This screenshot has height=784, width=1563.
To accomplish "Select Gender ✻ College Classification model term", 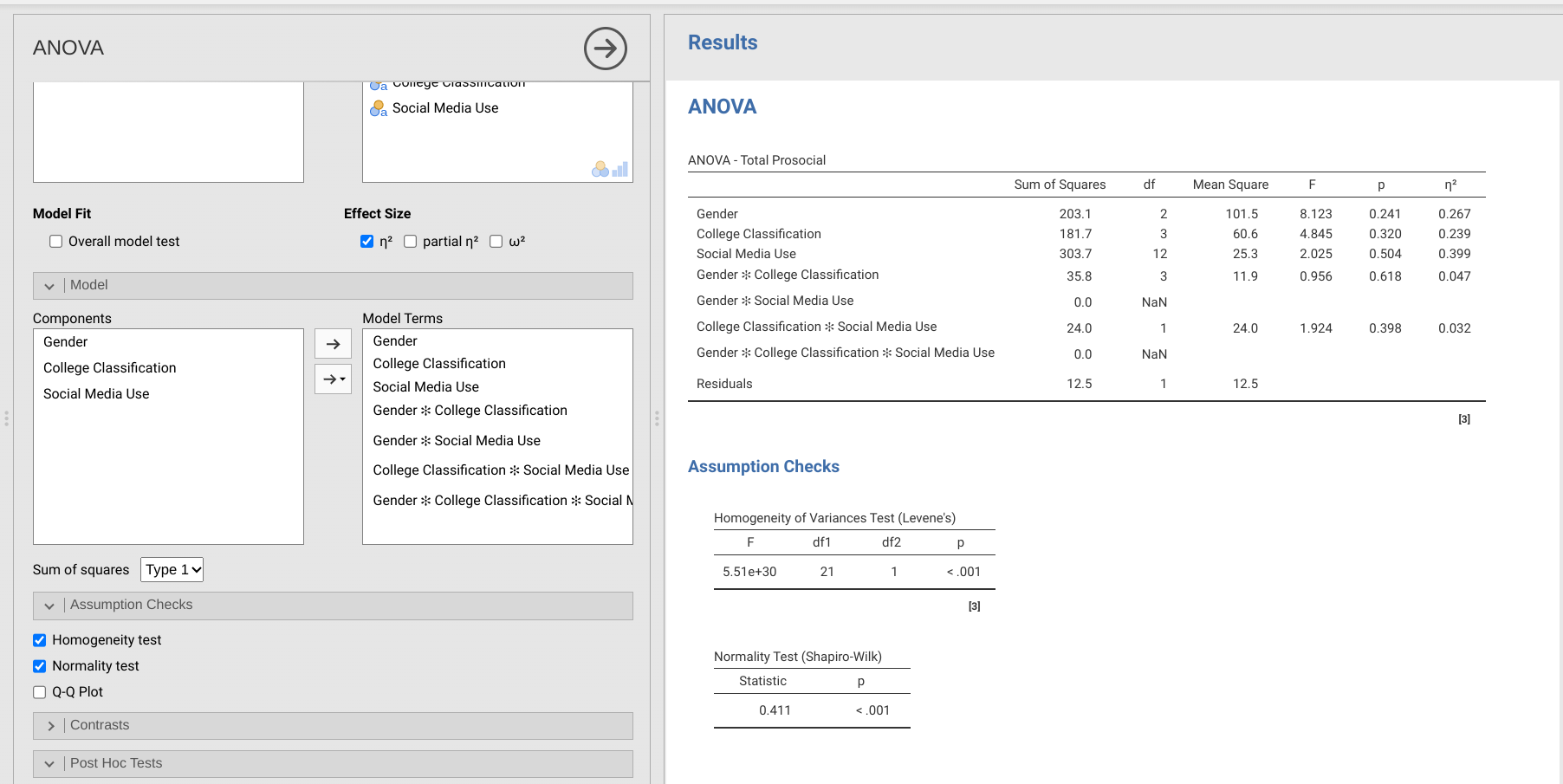I will 470,411.
